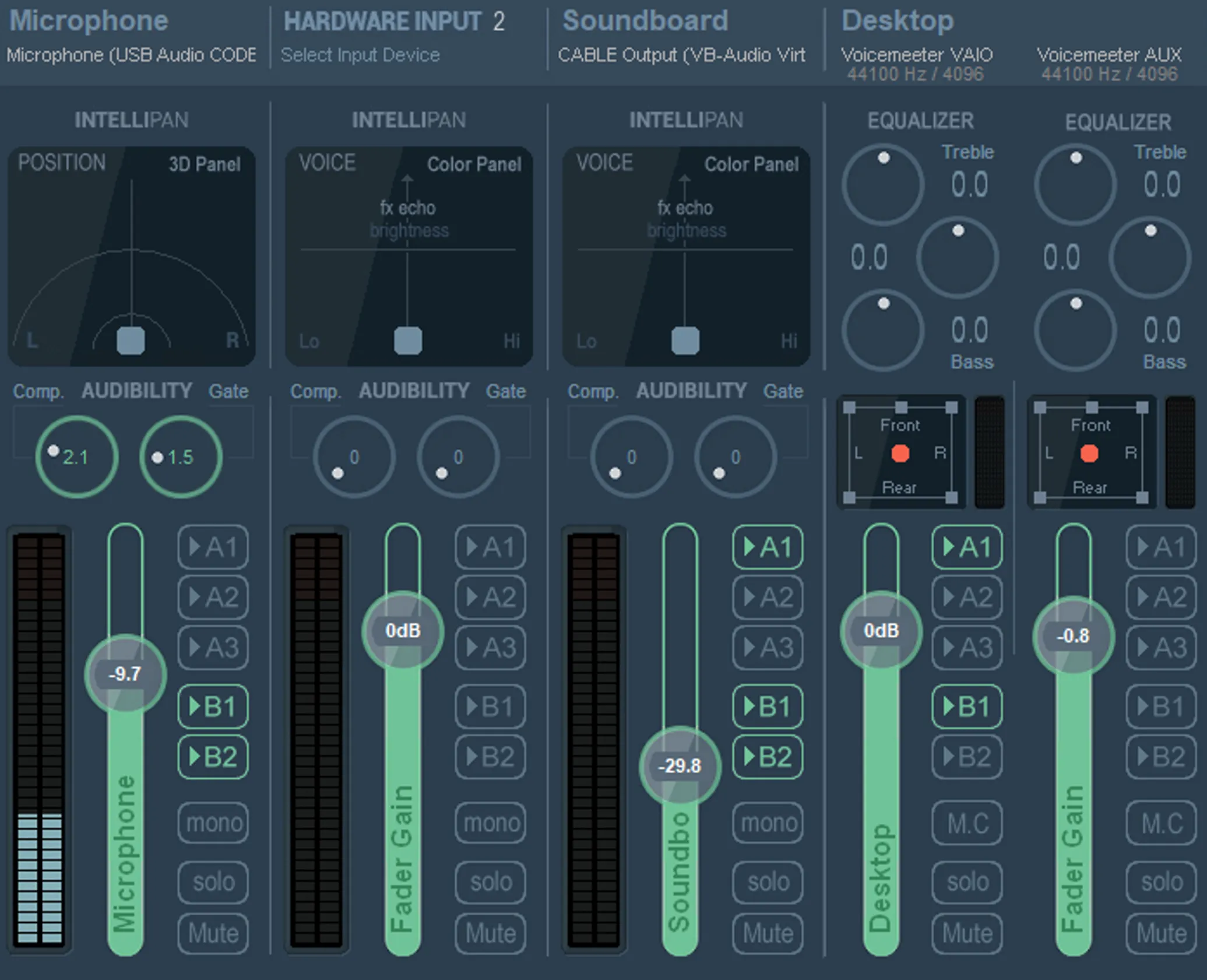
Task: Enable A1 on Voicemeeter AUX strip
Action: [x=1162, y=547]
